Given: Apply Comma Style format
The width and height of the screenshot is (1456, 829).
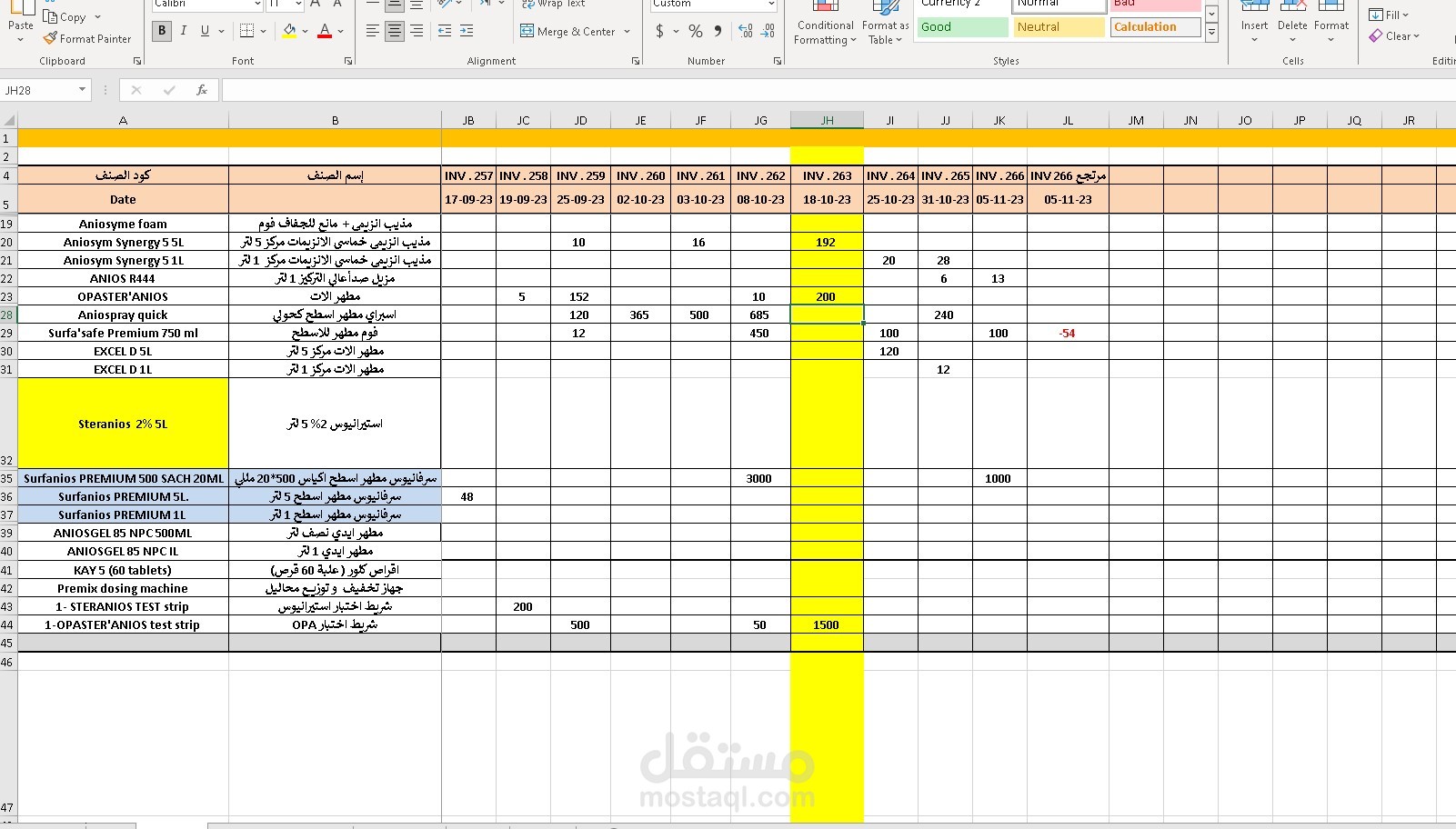Looking at the screenshot, I should click(x=718, y=31).
